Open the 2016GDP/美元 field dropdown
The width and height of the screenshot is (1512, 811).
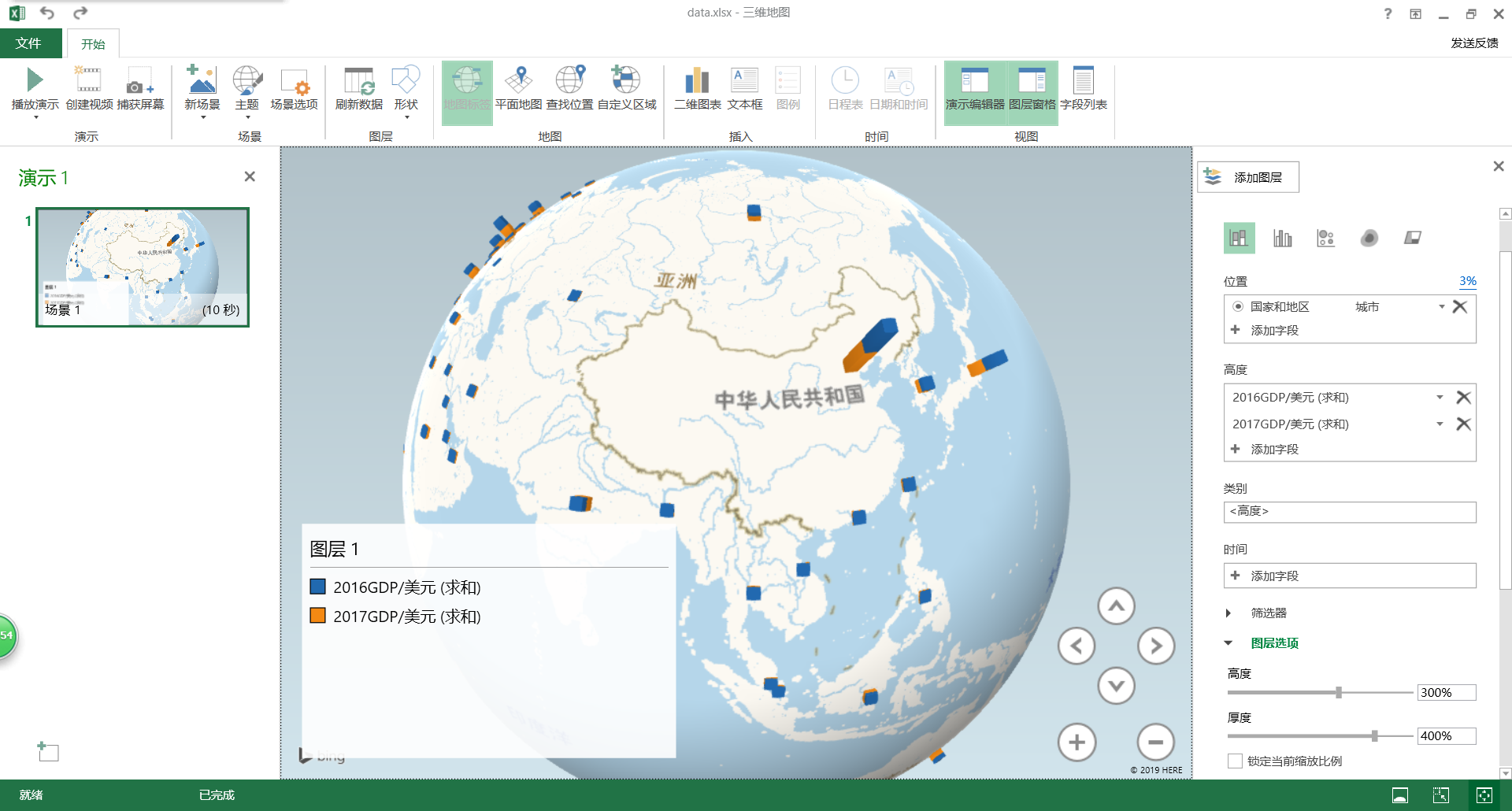click(x=1441, y=398)
